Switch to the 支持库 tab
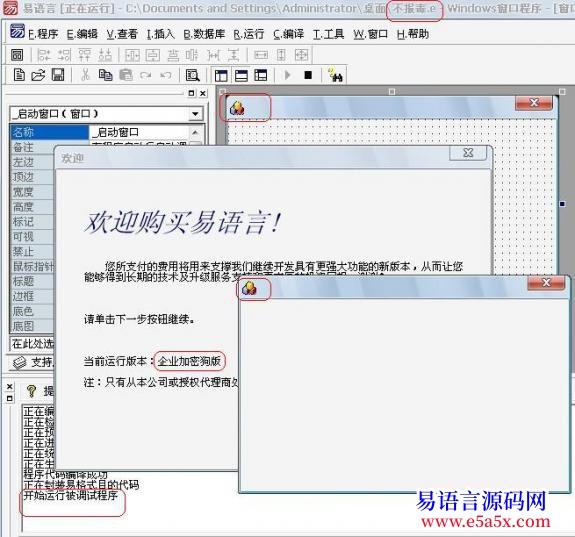This screenshot has height=537, width=575. coord(33,362)
